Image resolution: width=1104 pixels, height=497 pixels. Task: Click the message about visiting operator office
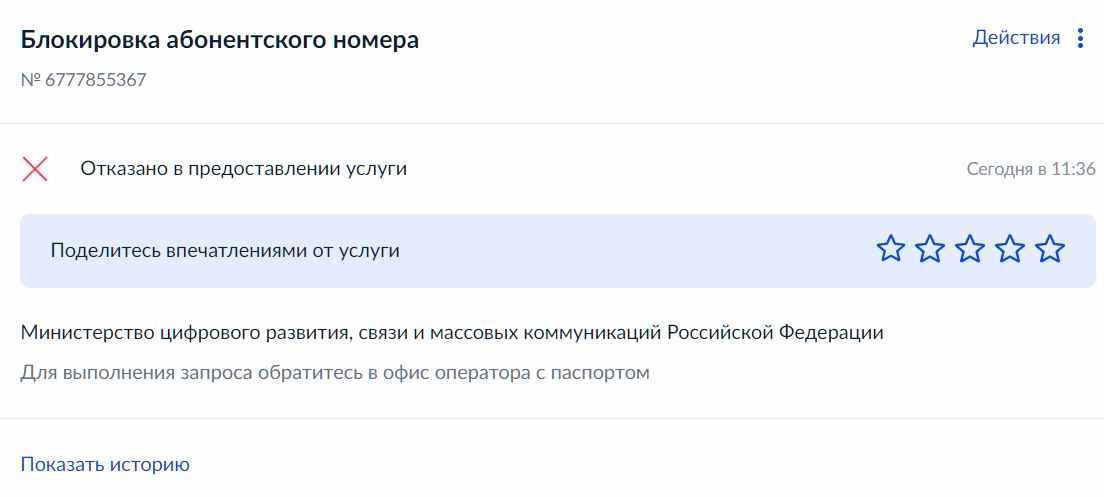click(x=334, y=372)
